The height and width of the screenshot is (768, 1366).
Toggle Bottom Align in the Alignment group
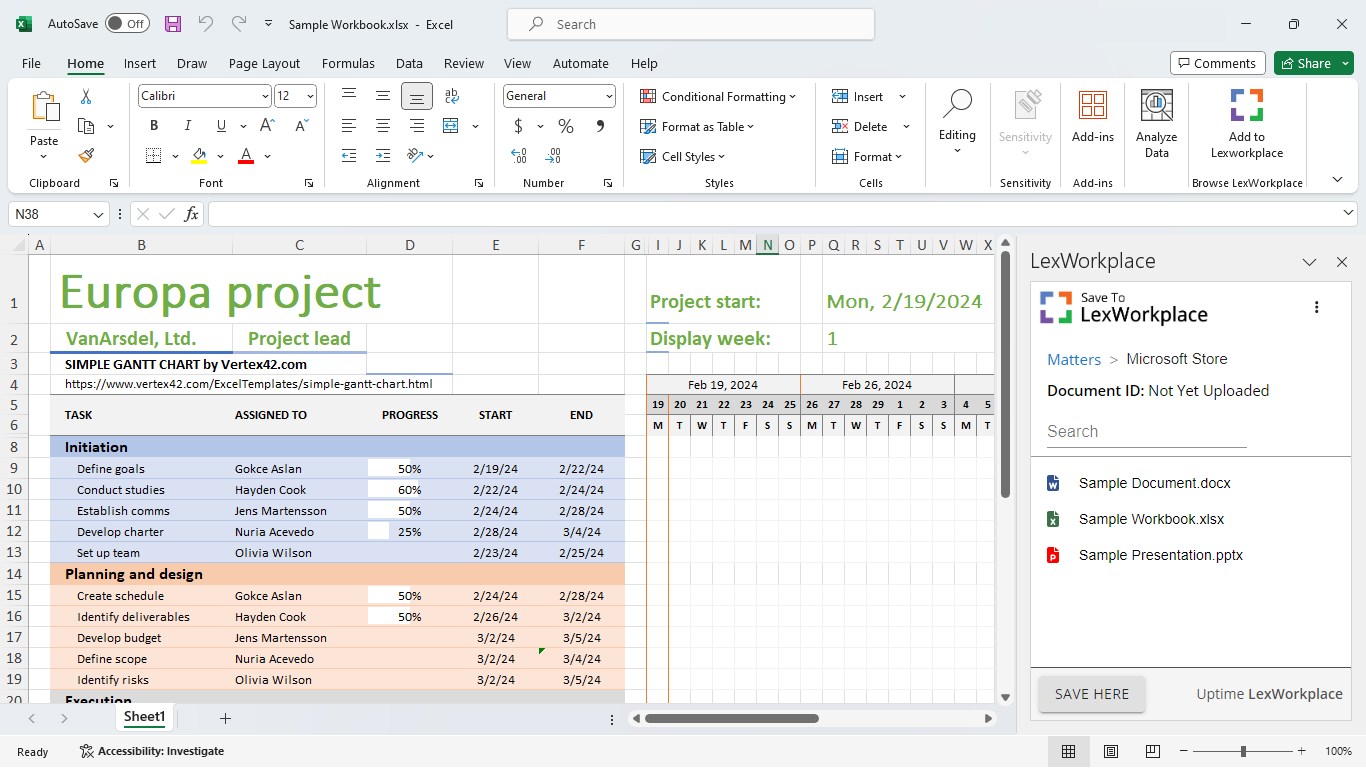(417, 96)
